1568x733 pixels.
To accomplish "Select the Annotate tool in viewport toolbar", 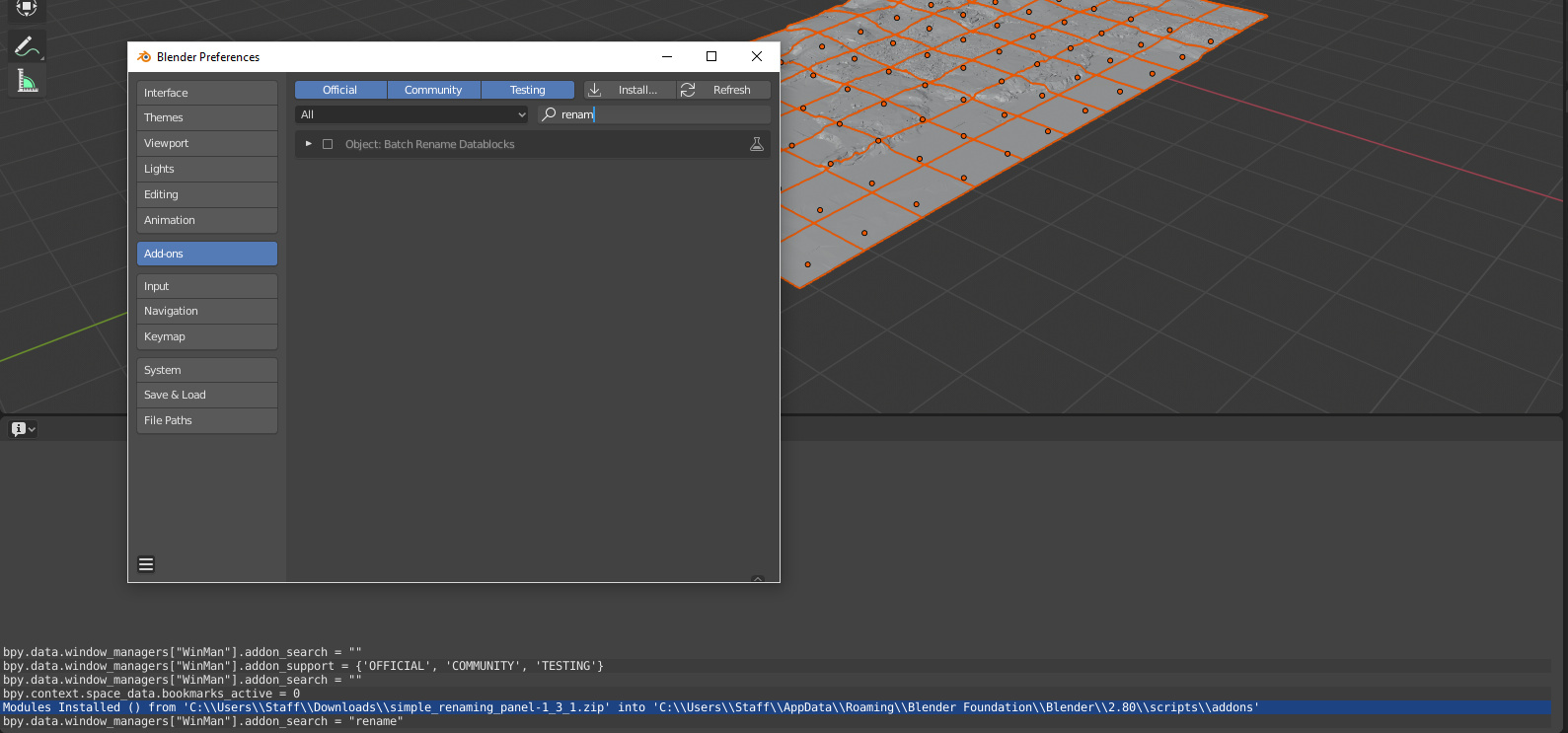I will coord(27,46).
